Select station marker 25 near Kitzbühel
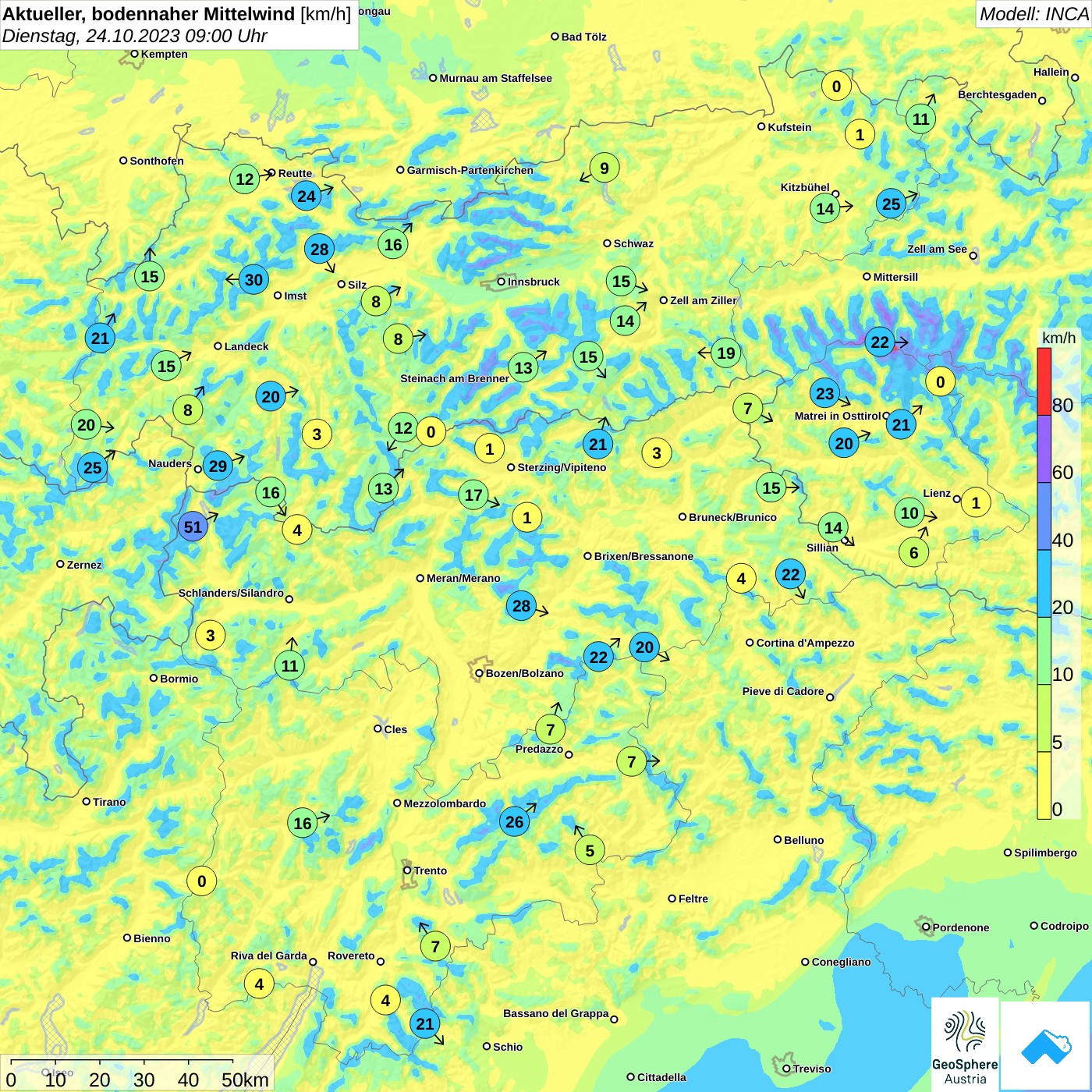Image resolution: width=1092 pixels, height=1092 pixels. 891,204
